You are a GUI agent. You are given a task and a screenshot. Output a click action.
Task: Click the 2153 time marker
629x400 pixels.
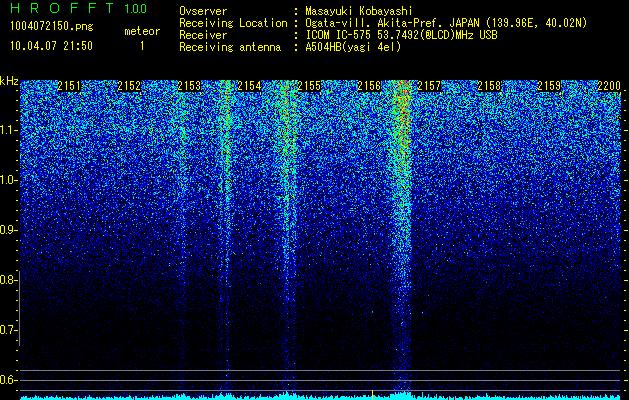[189, 86]
